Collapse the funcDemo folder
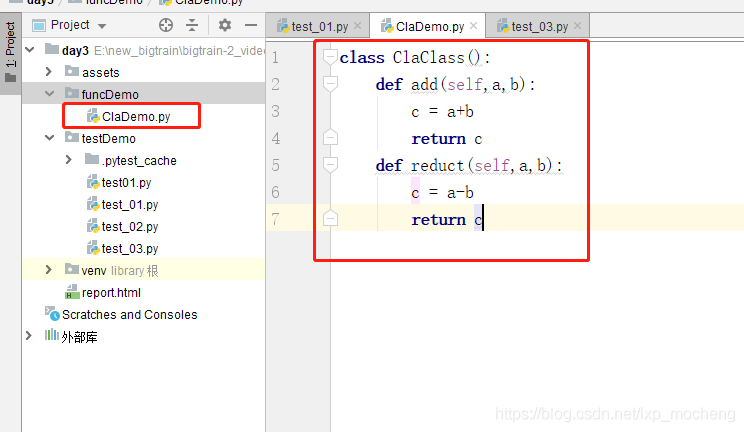 49,94
